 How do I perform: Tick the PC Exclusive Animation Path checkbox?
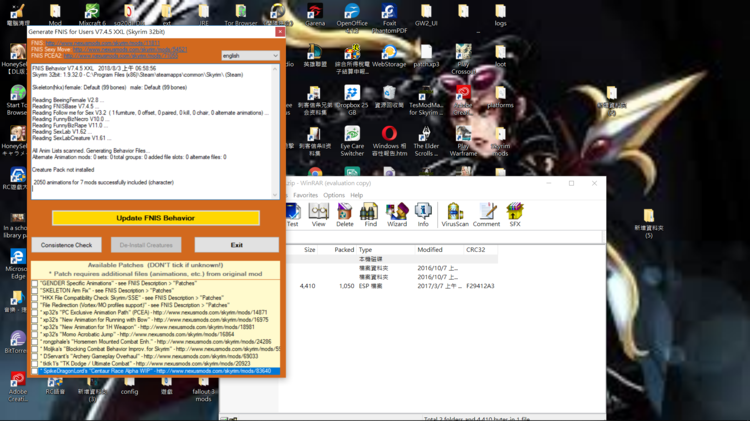(x=34, y=313)
